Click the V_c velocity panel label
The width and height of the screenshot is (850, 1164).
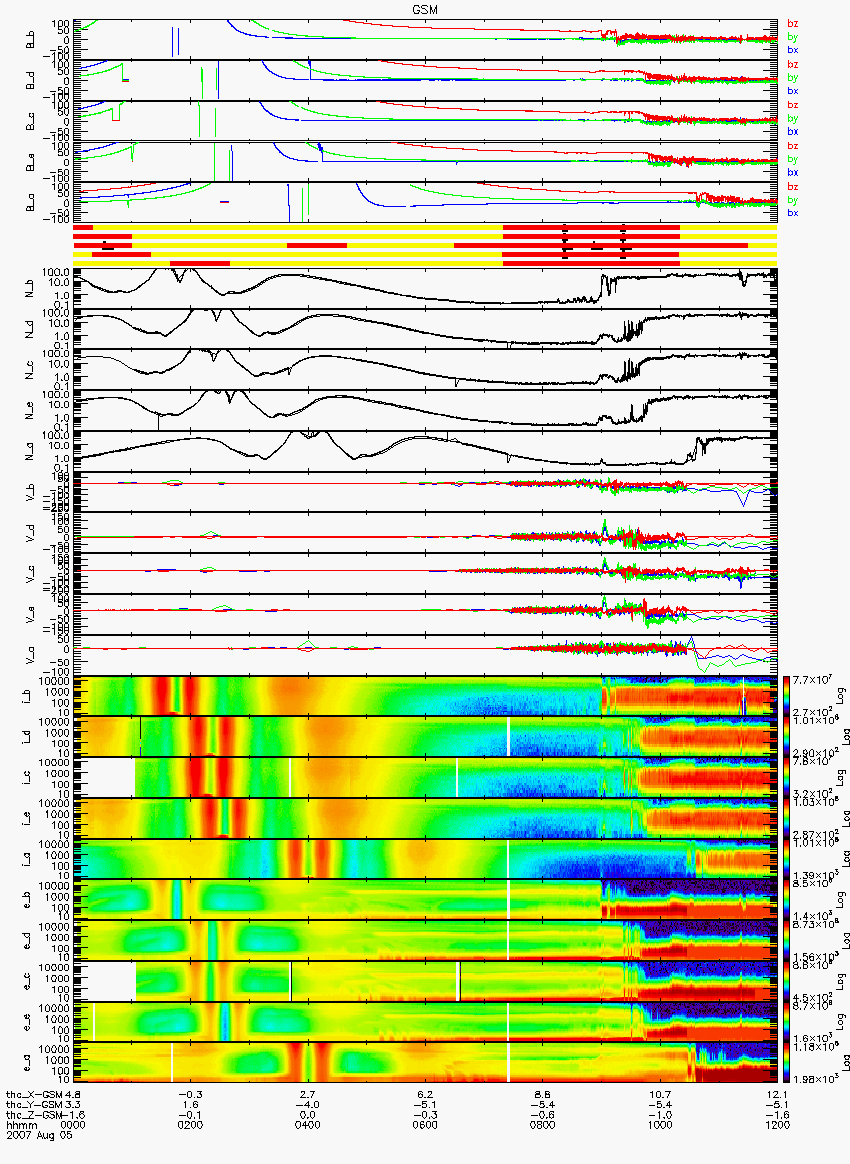[x=30, y=573]
